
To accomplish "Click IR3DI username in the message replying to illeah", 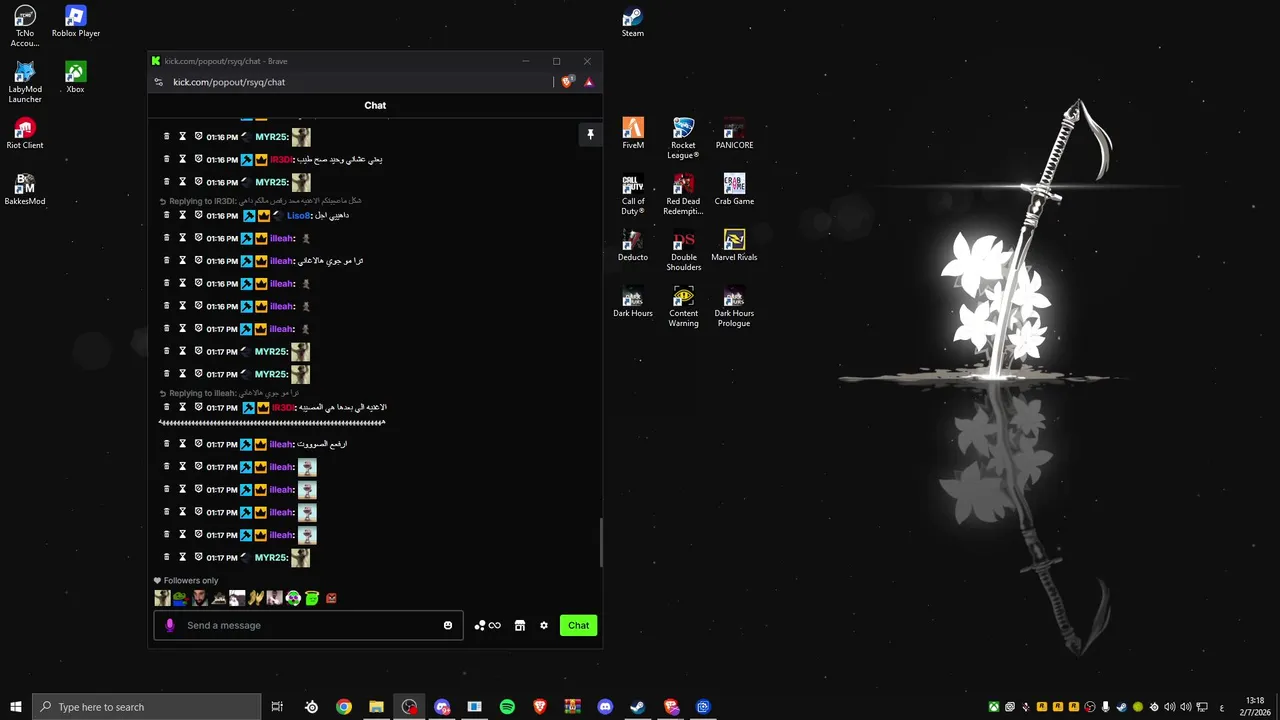I will tap(283, 408).
